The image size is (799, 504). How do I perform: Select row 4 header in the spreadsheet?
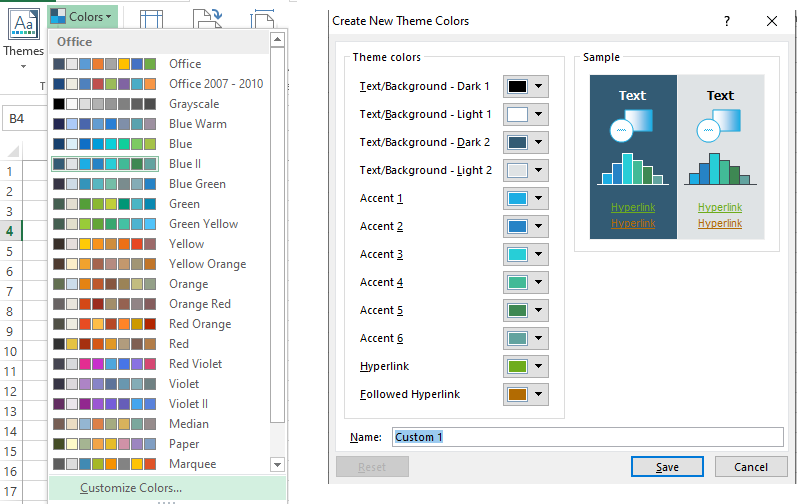pyautogui.click(x=10, y=231)
